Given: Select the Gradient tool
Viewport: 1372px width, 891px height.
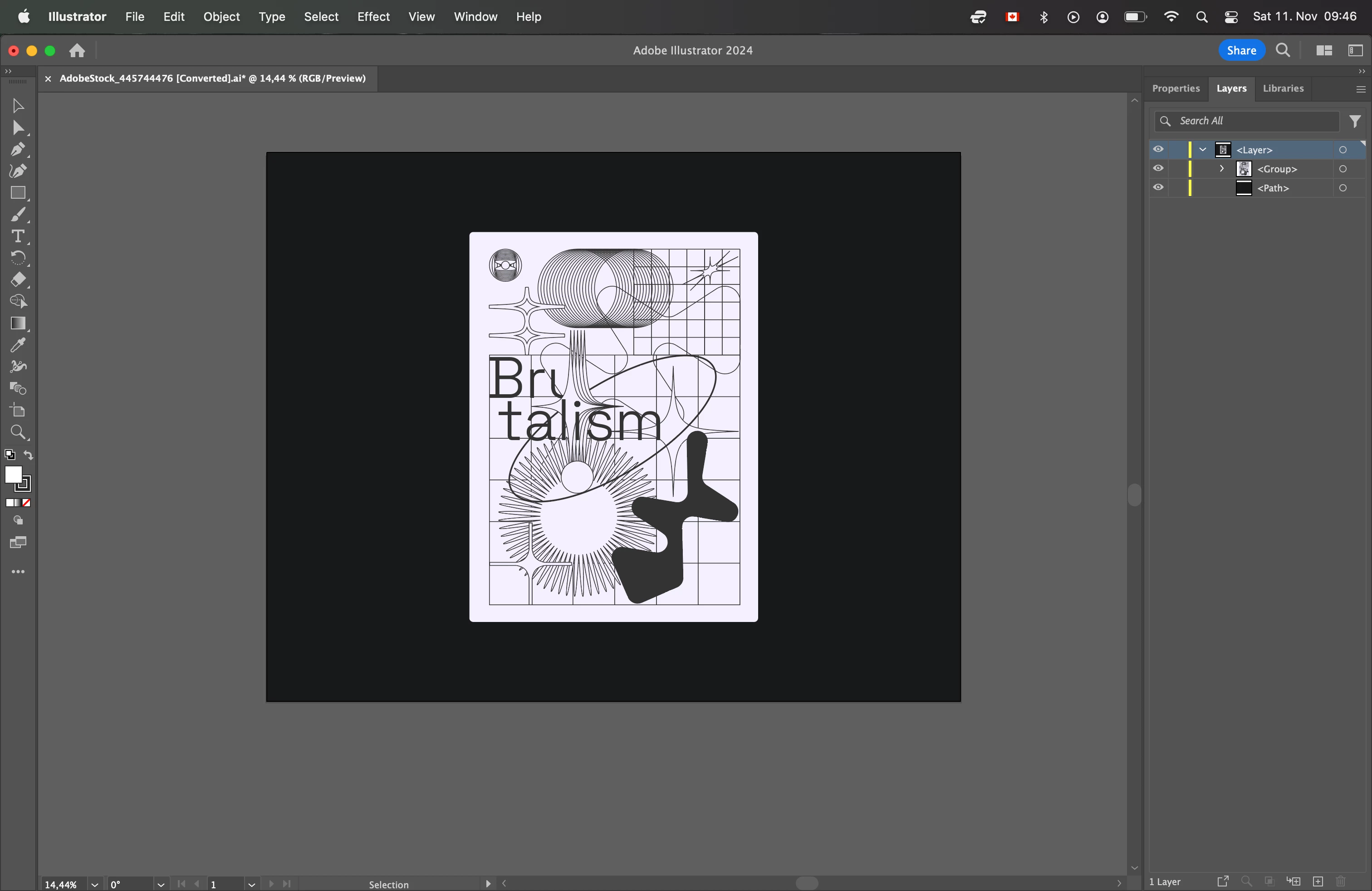Looking at the screenshot, I should click(17, 323).
